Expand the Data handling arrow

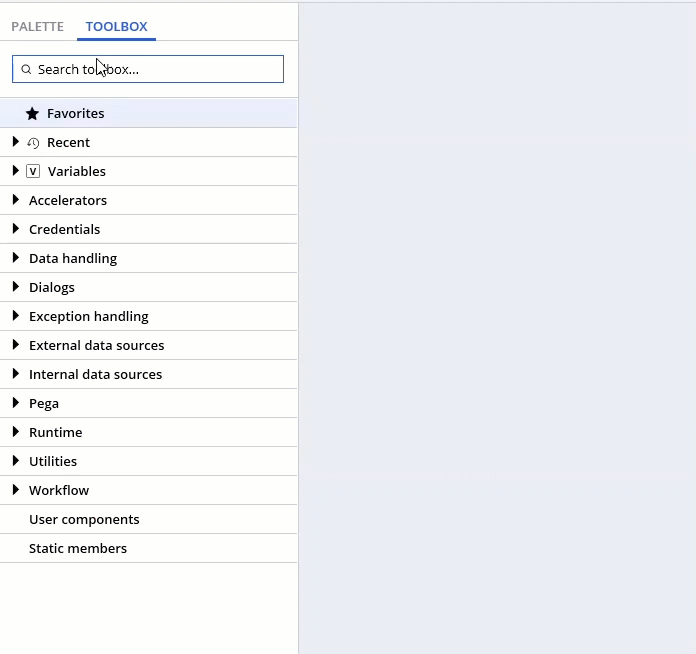pyautogui.click(x=16, y=258)
